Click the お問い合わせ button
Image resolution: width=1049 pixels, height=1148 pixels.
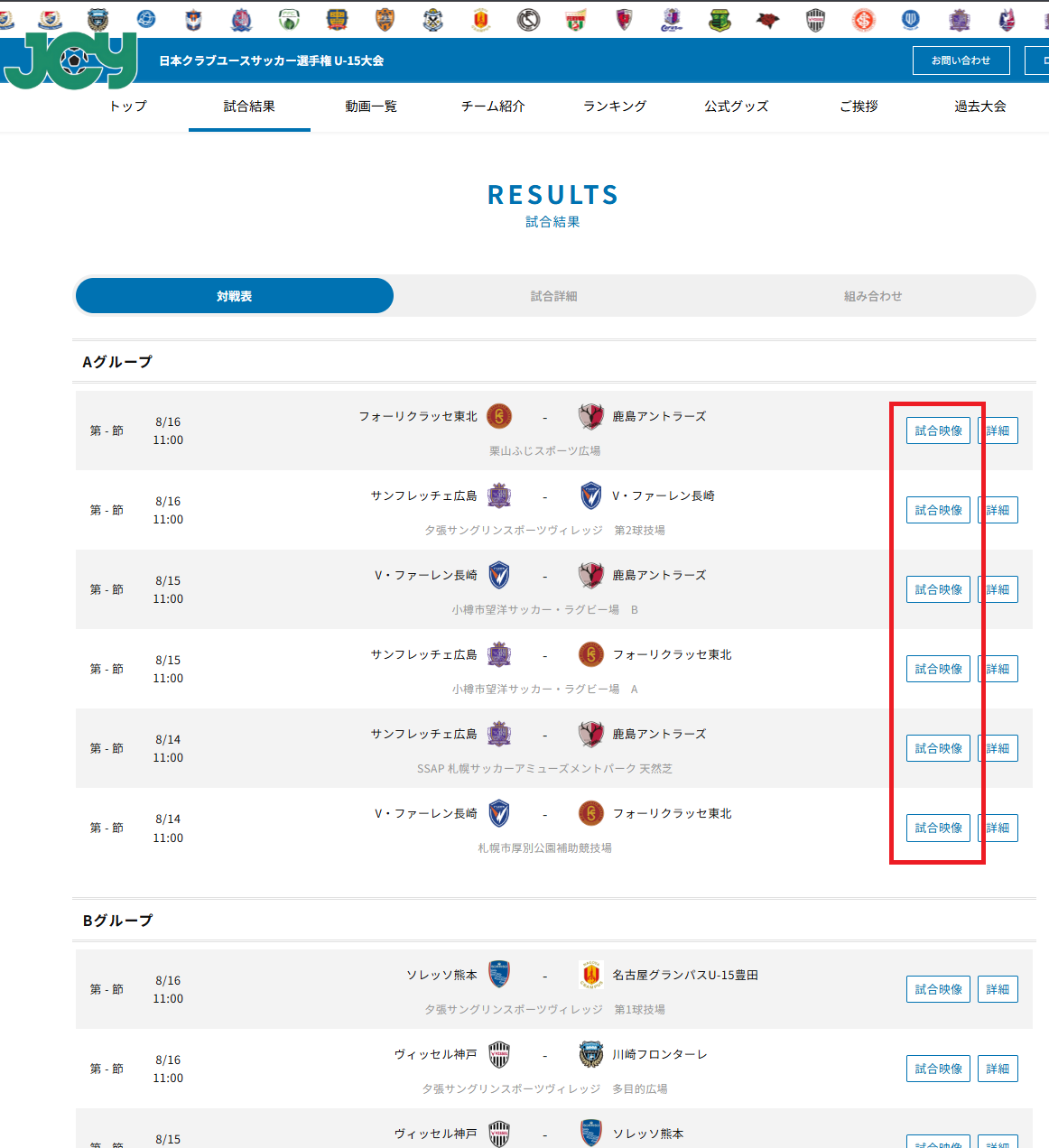click(x=961, y=60)
